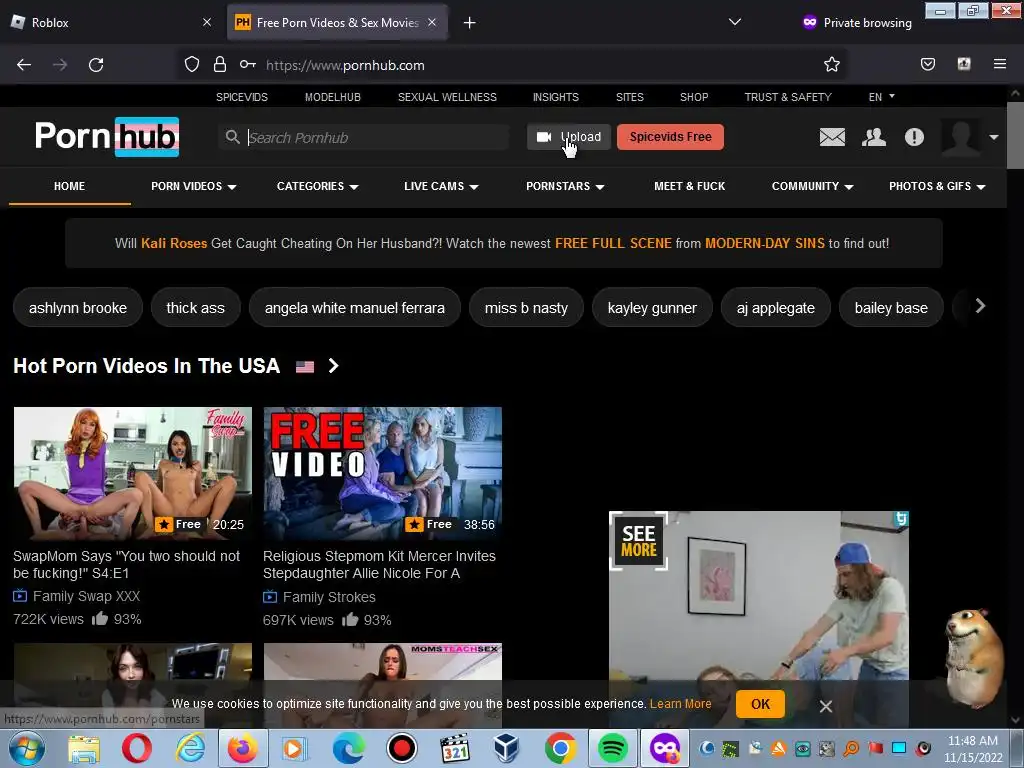
Task: Bookmark this page with the star
Action: pyautogui.click(x=831, y=65)
